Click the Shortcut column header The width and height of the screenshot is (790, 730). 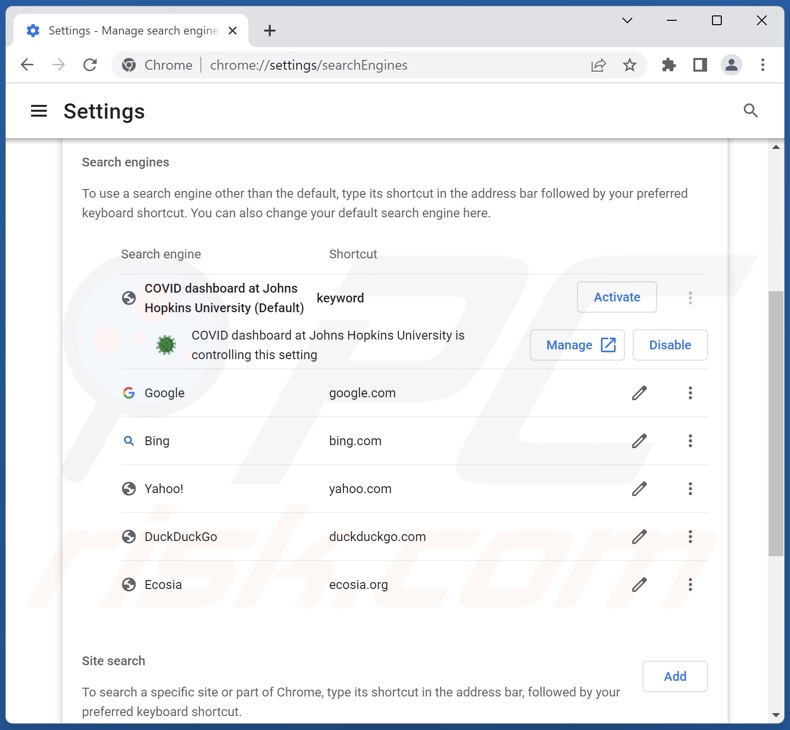coord(353,254)
